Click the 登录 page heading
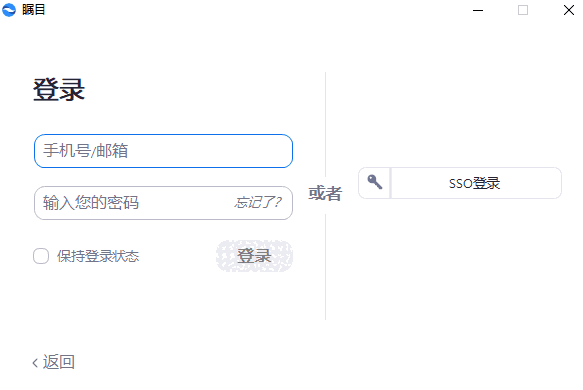 (x=59, y=89)
